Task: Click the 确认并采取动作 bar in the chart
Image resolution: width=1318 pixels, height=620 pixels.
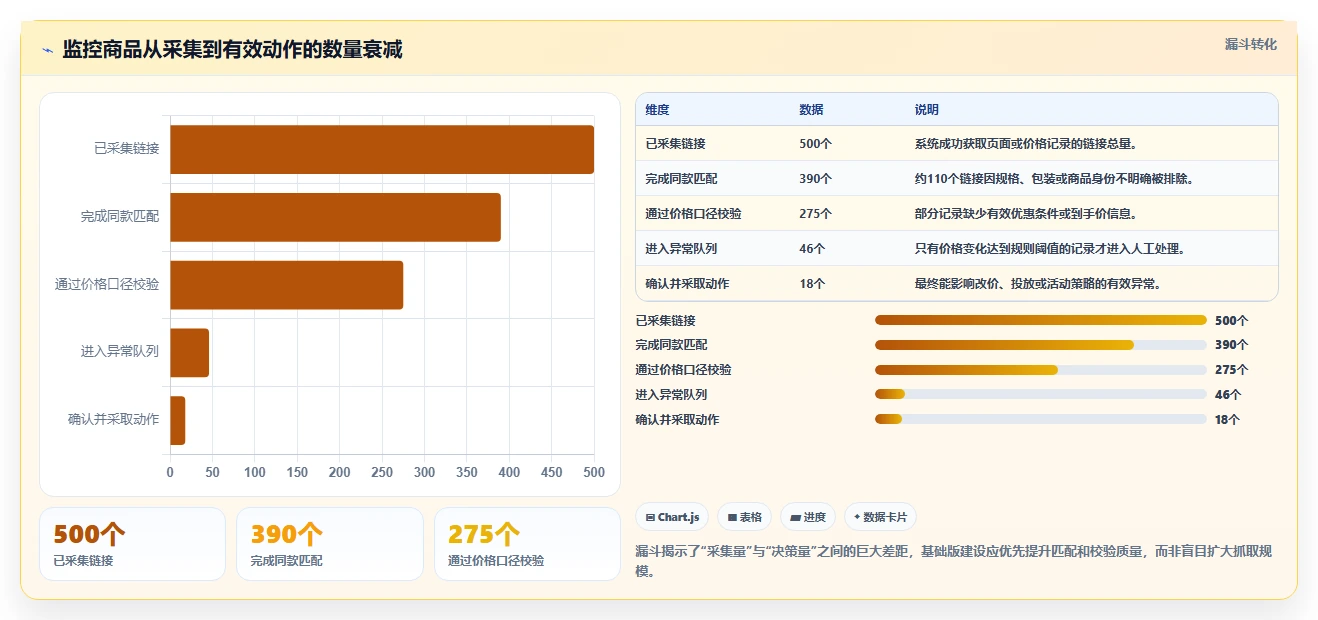Action: click(x=177, y=420)
